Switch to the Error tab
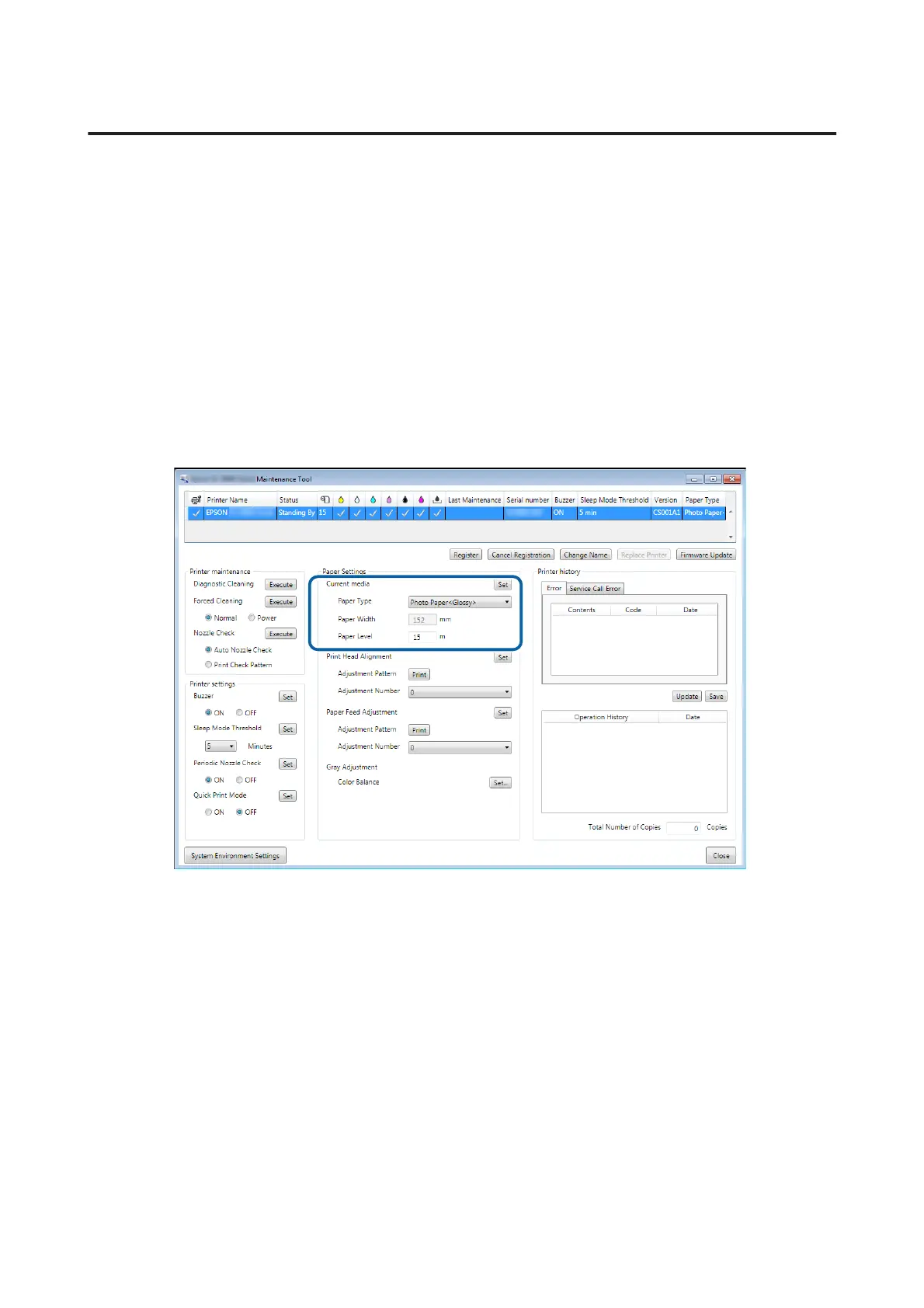The width and height of the screenshot is (924, 1308). point(554,588)
